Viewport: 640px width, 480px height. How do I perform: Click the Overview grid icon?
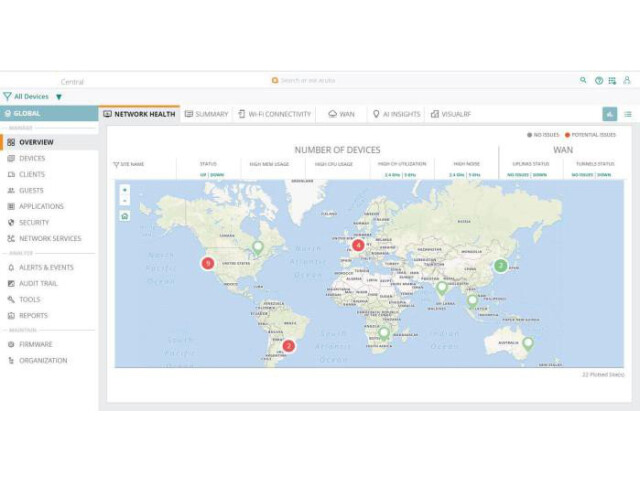tap(11, 142)
